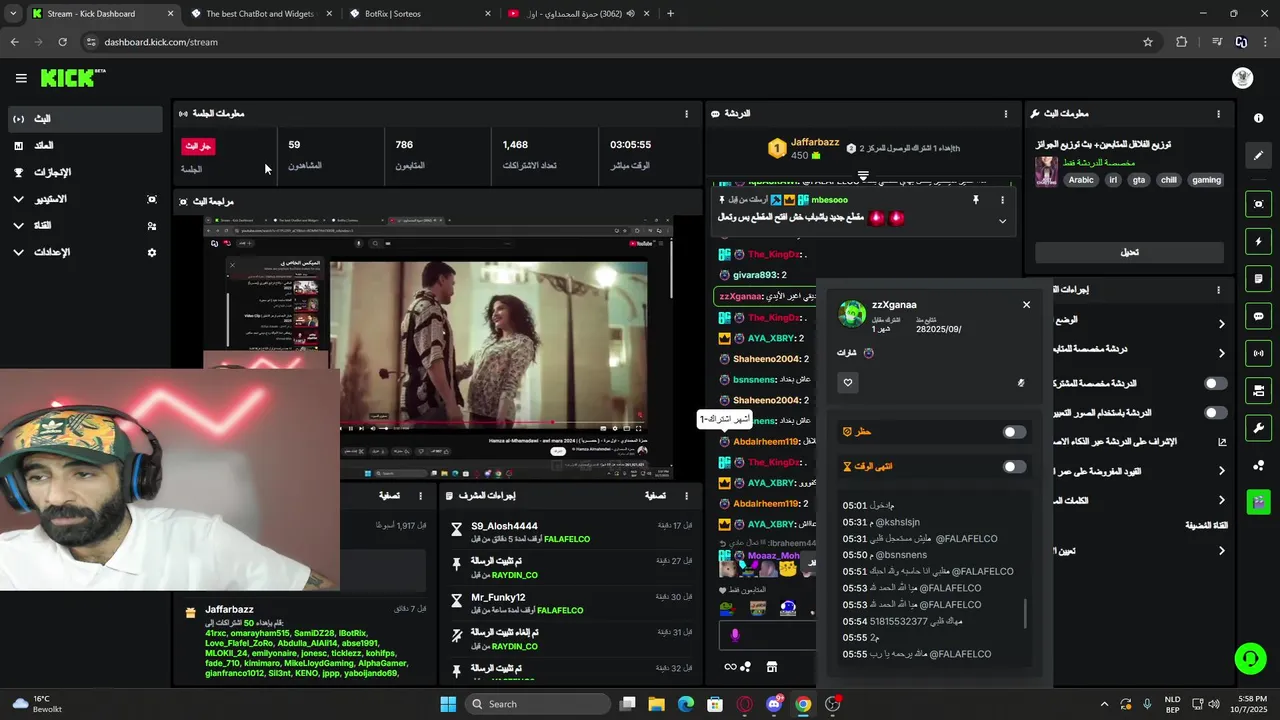1280x720 pixels.
Task: Click the gaming tag
Action: point(1206,180)
